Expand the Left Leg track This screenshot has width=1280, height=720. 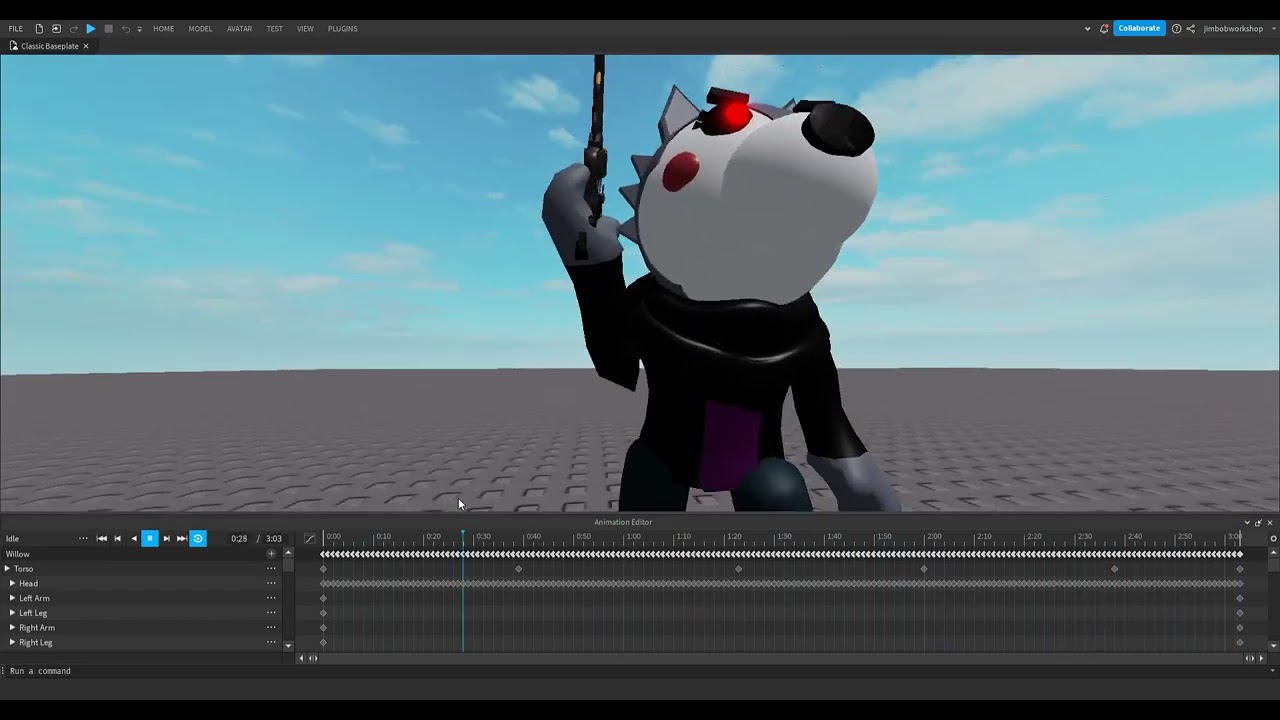point(12,613)
